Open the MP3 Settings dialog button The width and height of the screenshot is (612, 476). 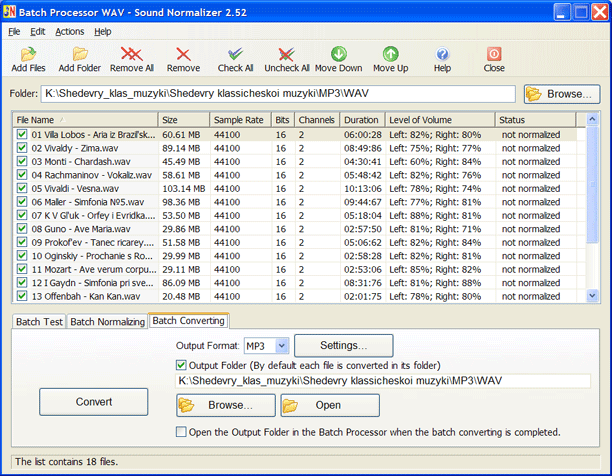(343, 345)
